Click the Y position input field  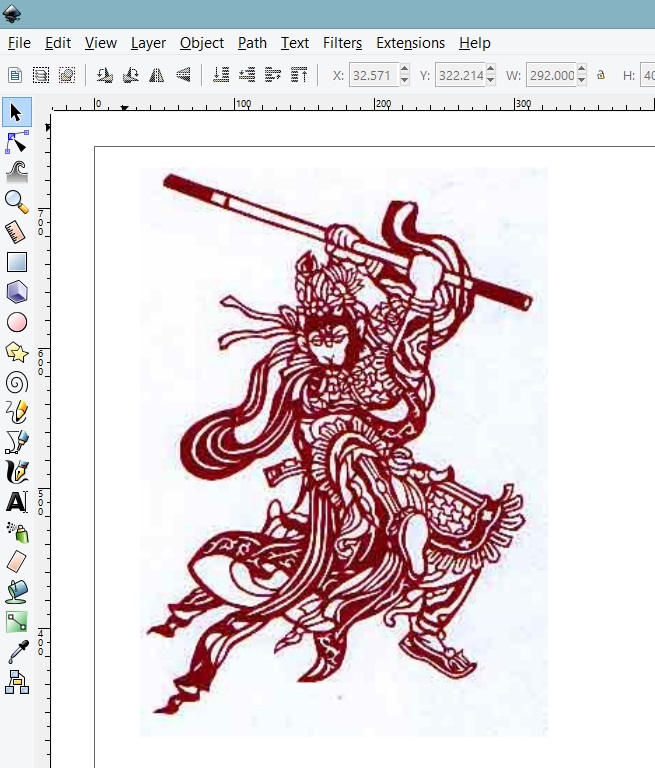461,75
